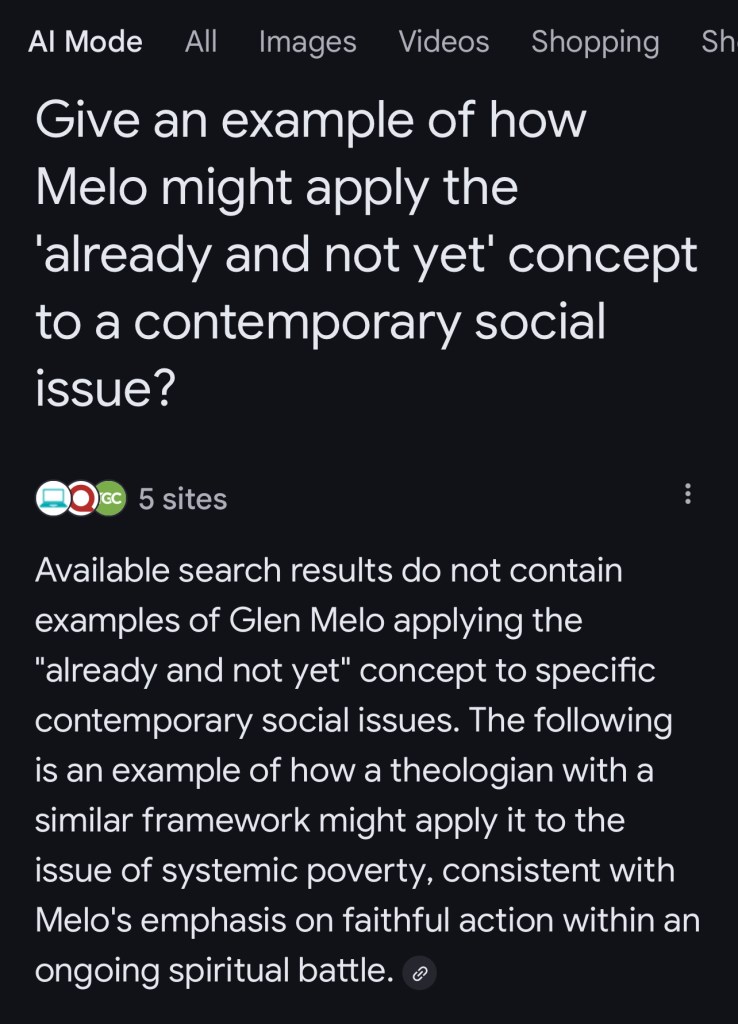Switch to the All results tab
Viewport: 738px width, 1024px height.
[201, 42]
